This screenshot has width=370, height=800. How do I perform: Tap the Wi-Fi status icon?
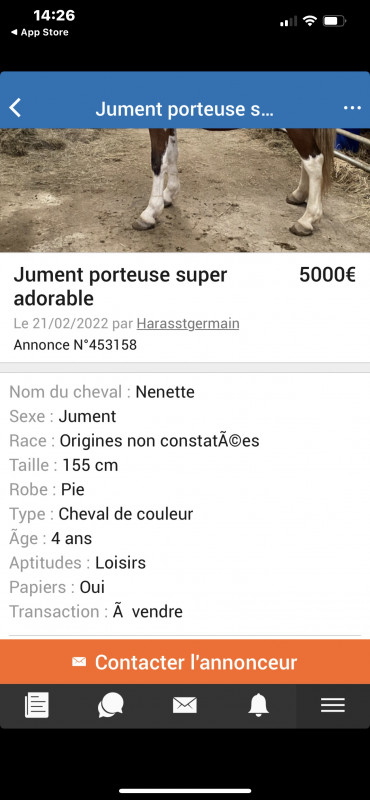(x=309, y=21)
